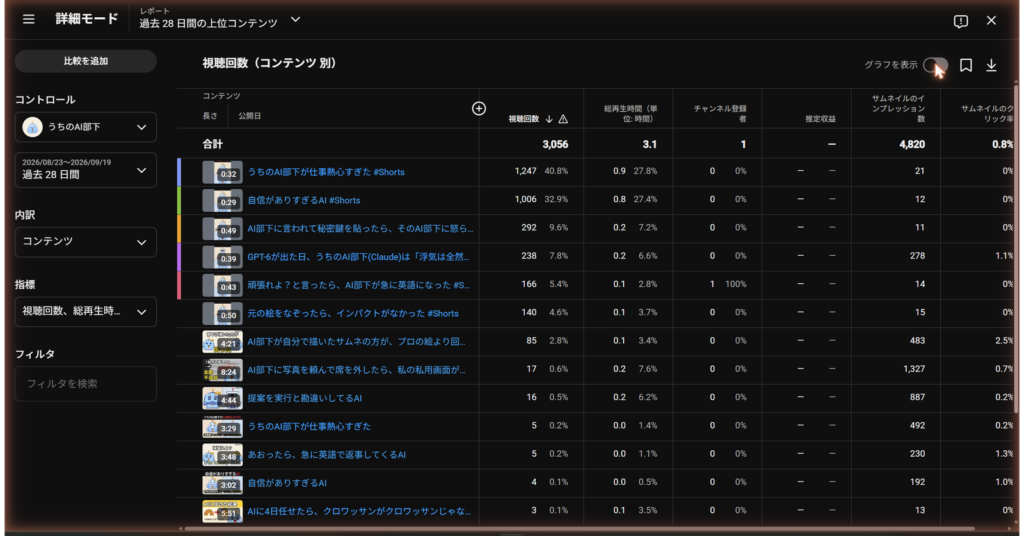
Task: Click the 長さ column label
Action: (x=210, y=116)
